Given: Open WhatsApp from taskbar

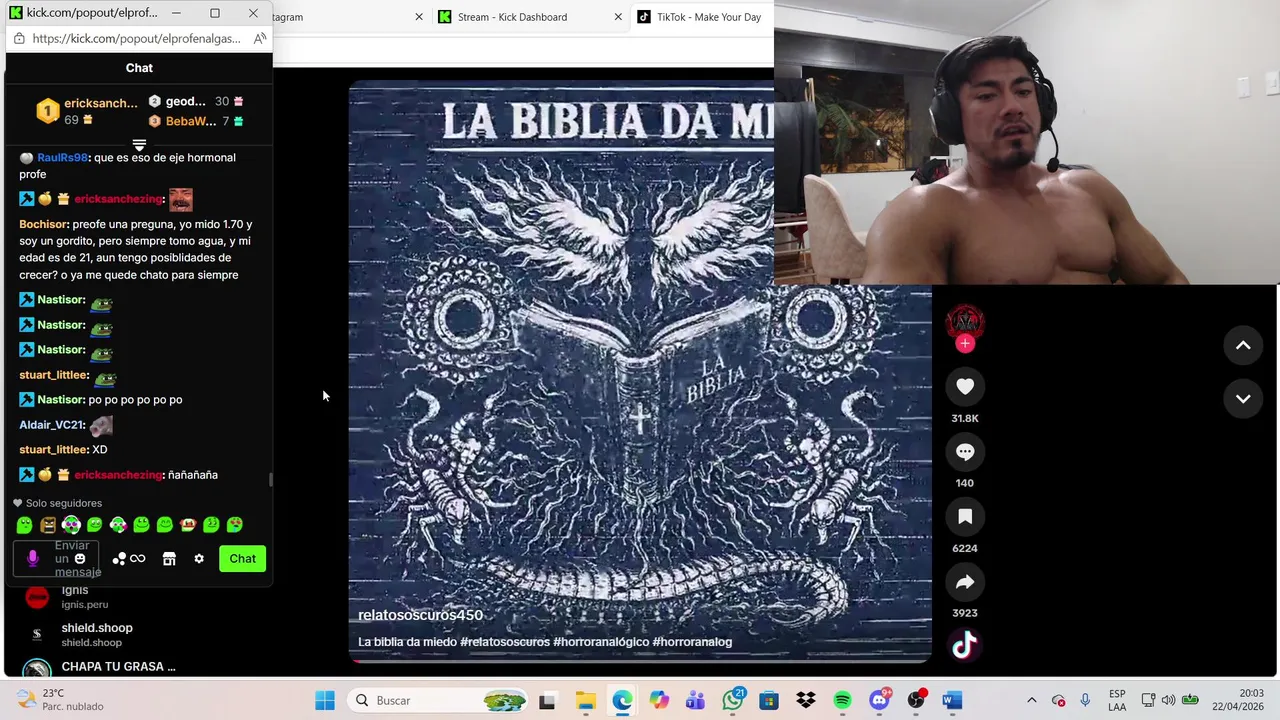Looking at the screenshot, I should coord(733,701).
